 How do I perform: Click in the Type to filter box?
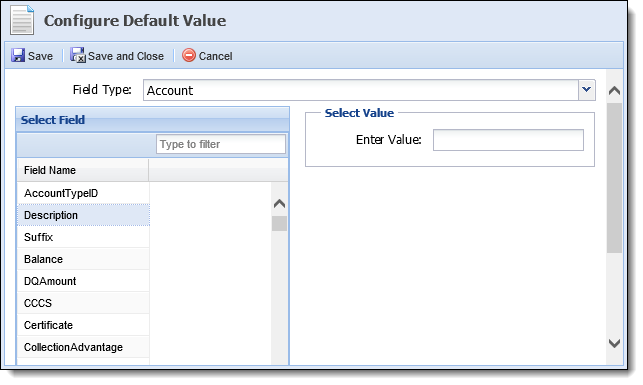pyautogui.click(x=221, y=144)
